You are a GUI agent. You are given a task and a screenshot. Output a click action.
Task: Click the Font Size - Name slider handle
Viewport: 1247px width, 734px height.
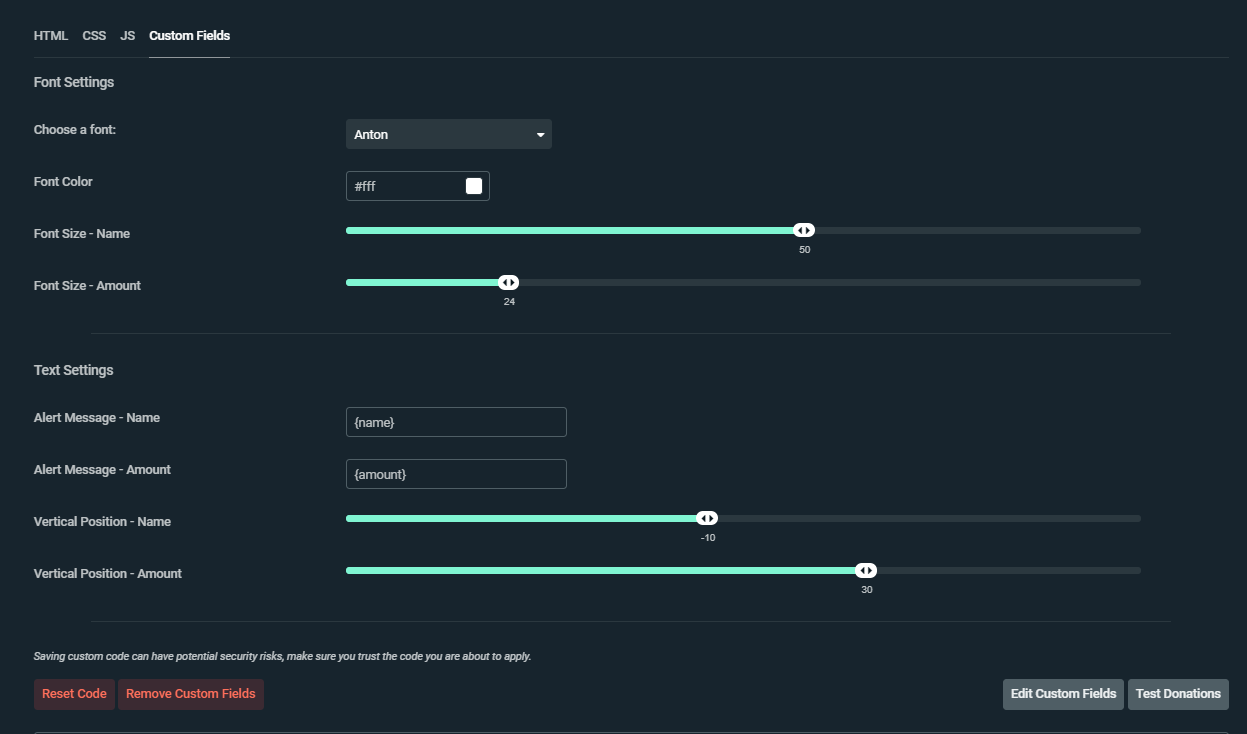coord(804,230)
